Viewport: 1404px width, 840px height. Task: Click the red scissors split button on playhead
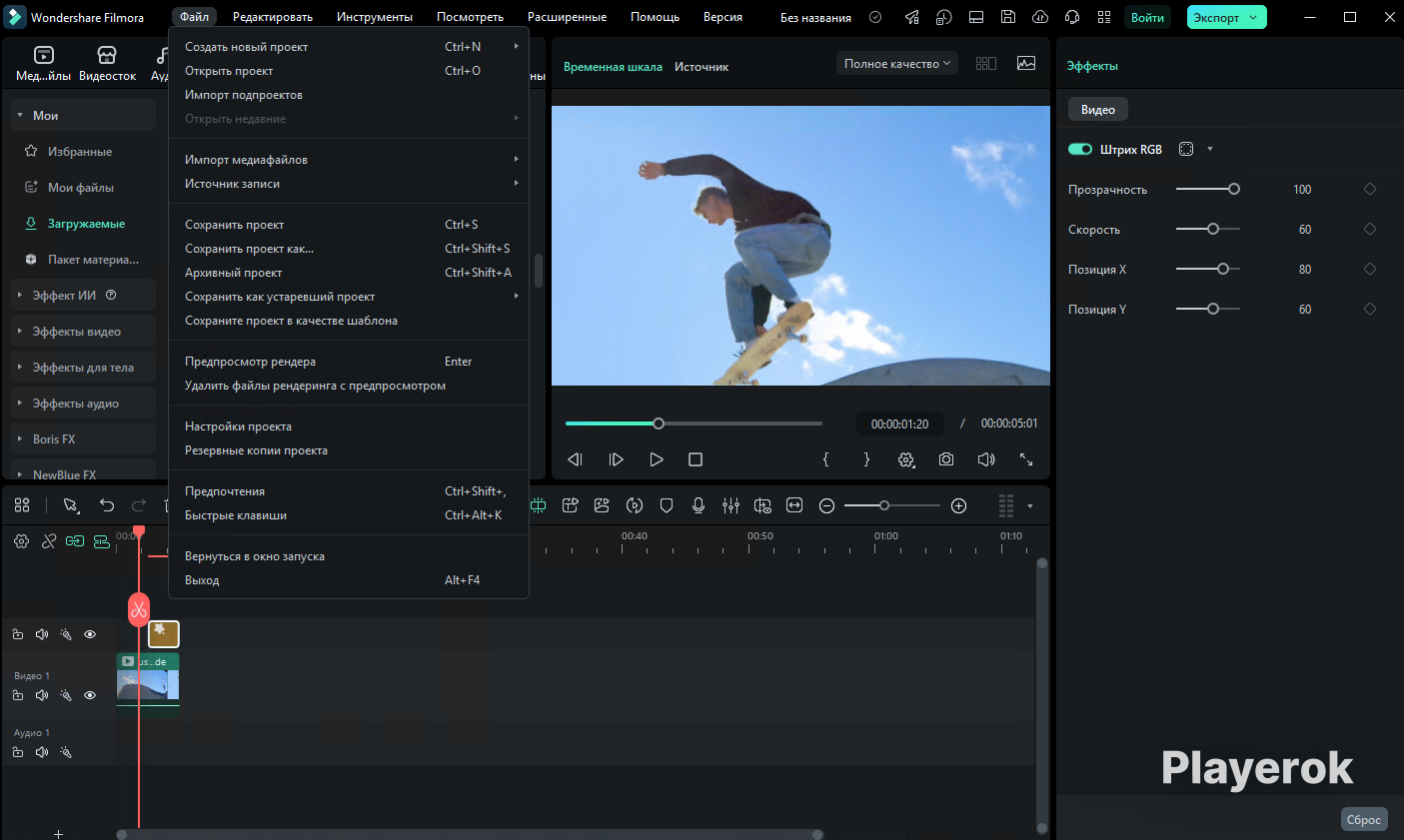tap(138, 608)
